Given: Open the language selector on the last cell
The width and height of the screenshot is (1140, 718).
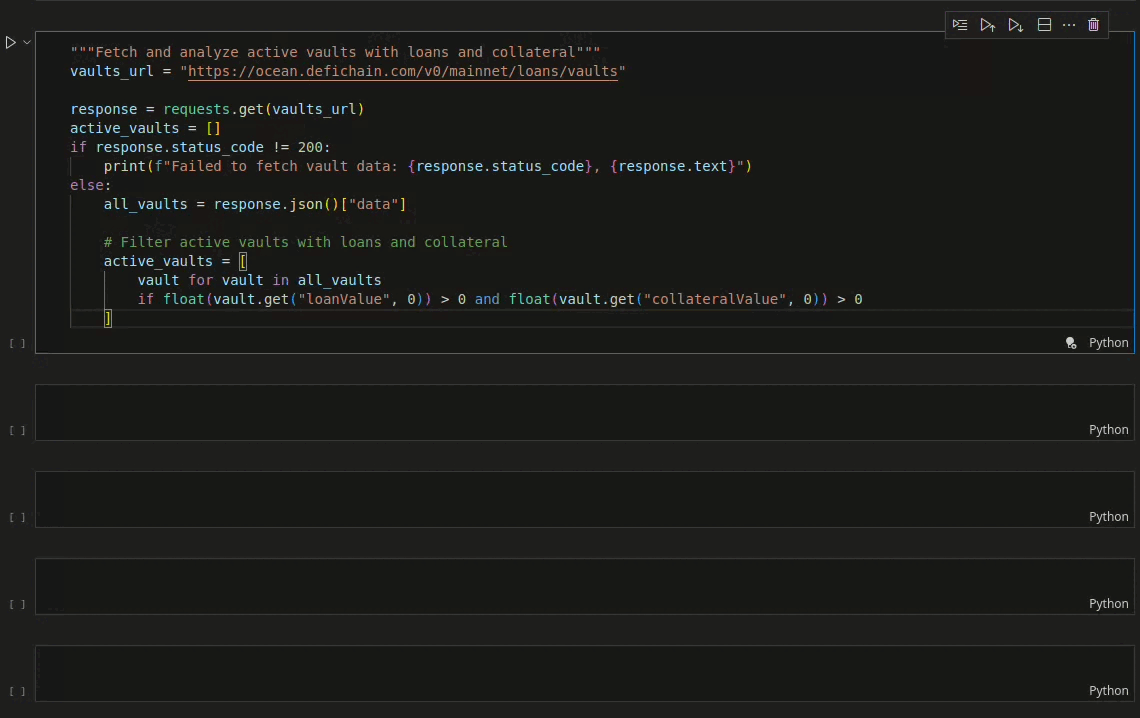Looking at the screenshot, I should 1108,691.
